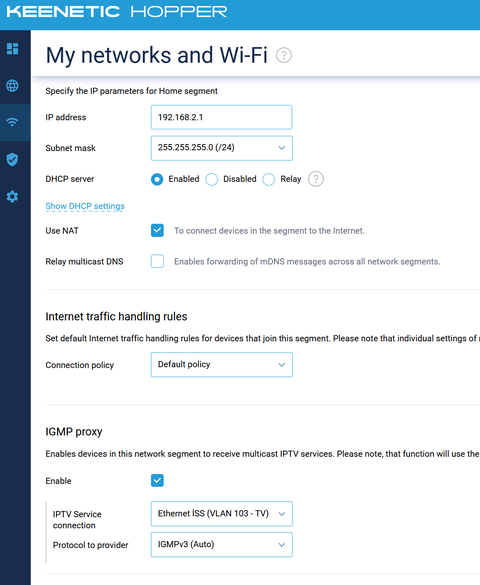Viewport: 480px width, 585px height.
Task: Click help icon beside DHCP Relay option
Action: (316, 179)
